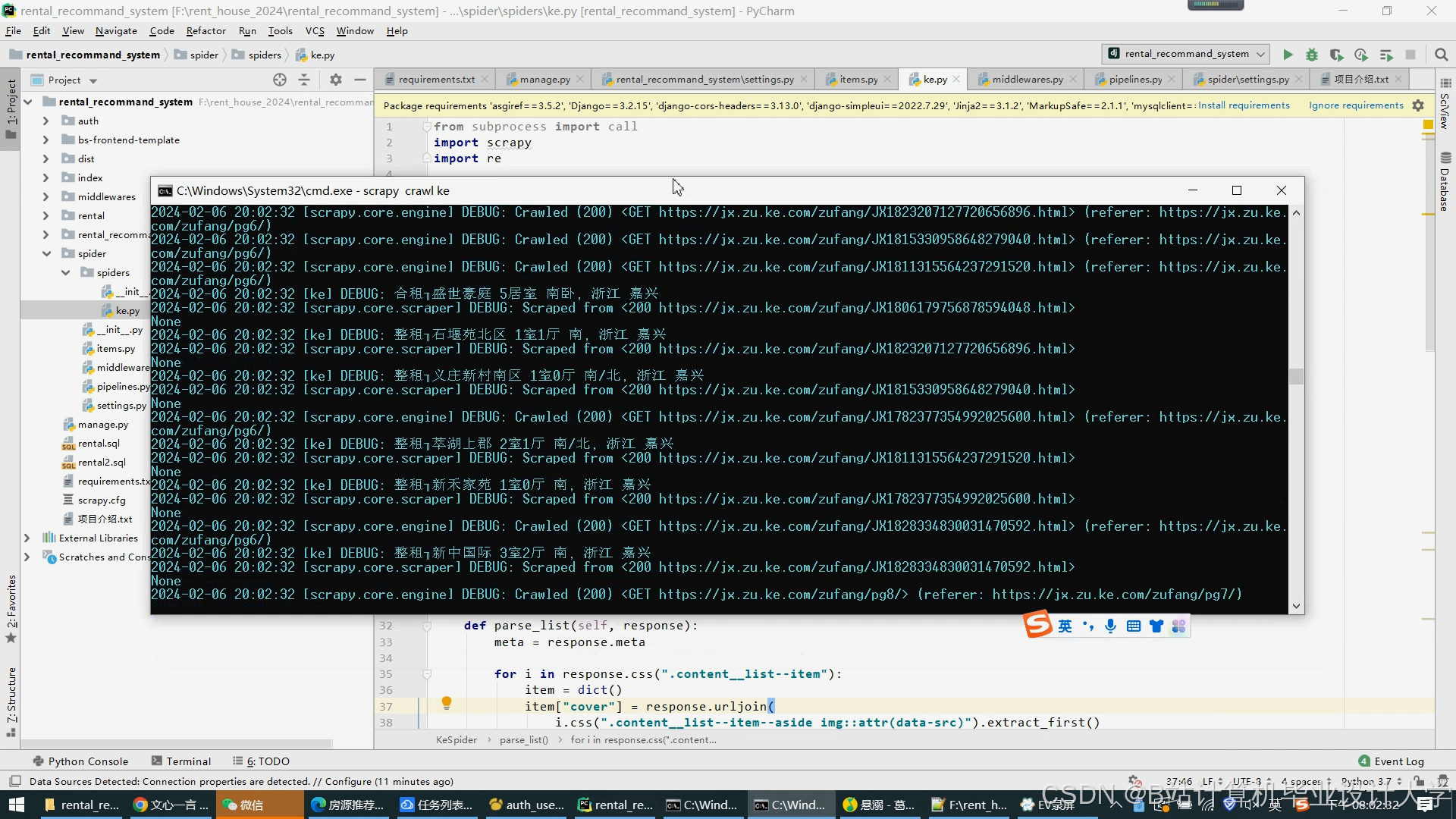The height and width of the screenshot is (819, 1456).
Task: Collapse the spider folder
Action: click(47, 253)
